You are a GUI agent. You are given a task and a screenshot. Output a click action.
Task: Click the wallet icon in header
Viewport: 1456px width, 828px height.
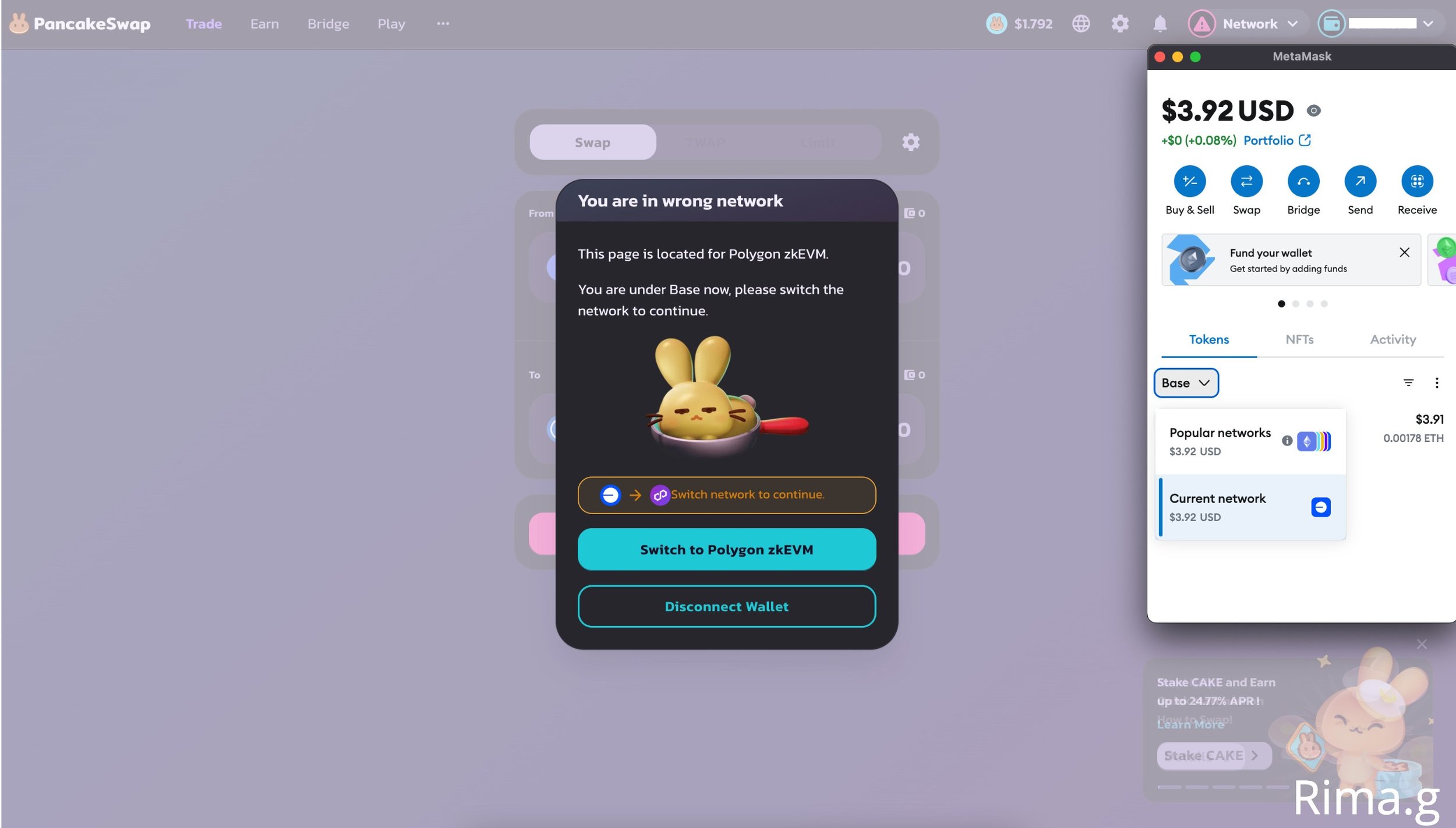pyautogui.click(x=1331, y=23)
